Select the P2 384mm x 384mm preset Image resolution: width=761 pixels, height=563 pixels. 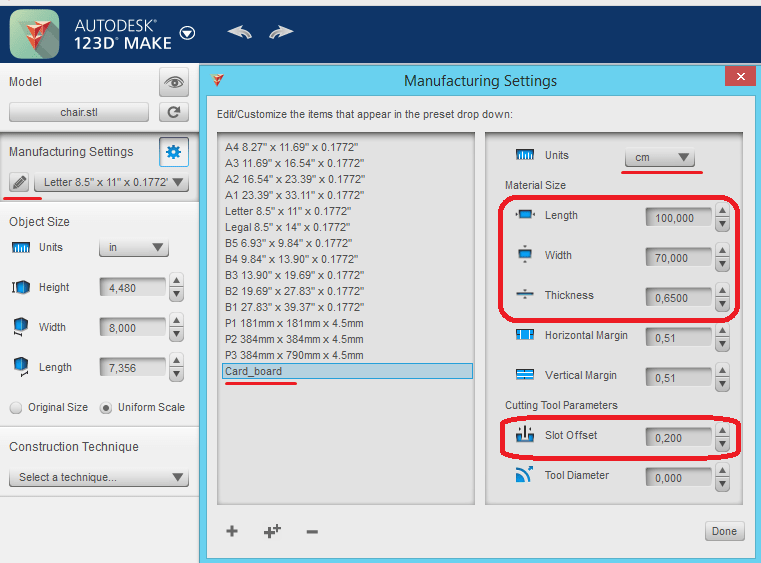pos(294,339)
